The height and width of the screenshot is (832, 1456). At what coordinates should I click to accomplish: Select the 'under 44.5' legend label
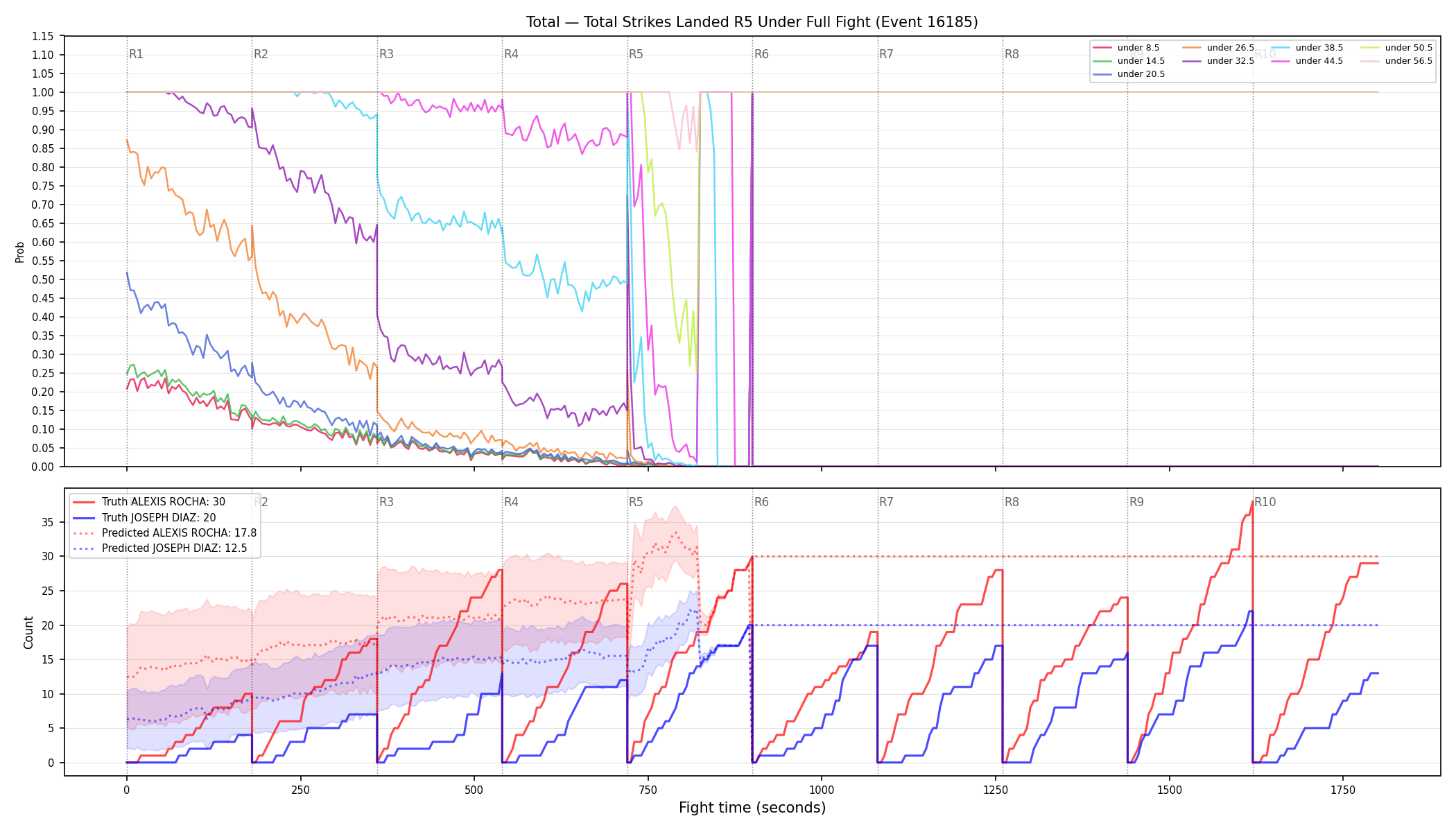click(x=1319, y=61)
